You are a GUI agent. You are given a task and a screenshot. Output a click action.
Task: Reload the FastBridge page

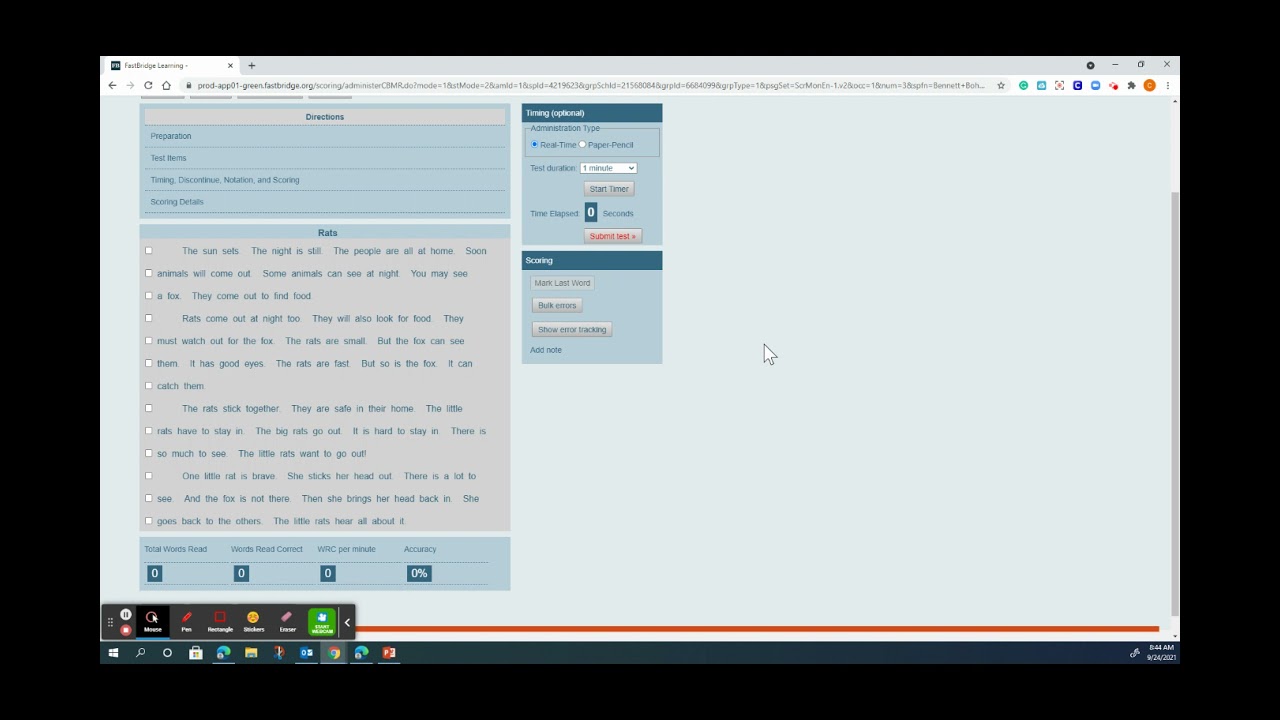pyautogui.click(x=148, y=86)
